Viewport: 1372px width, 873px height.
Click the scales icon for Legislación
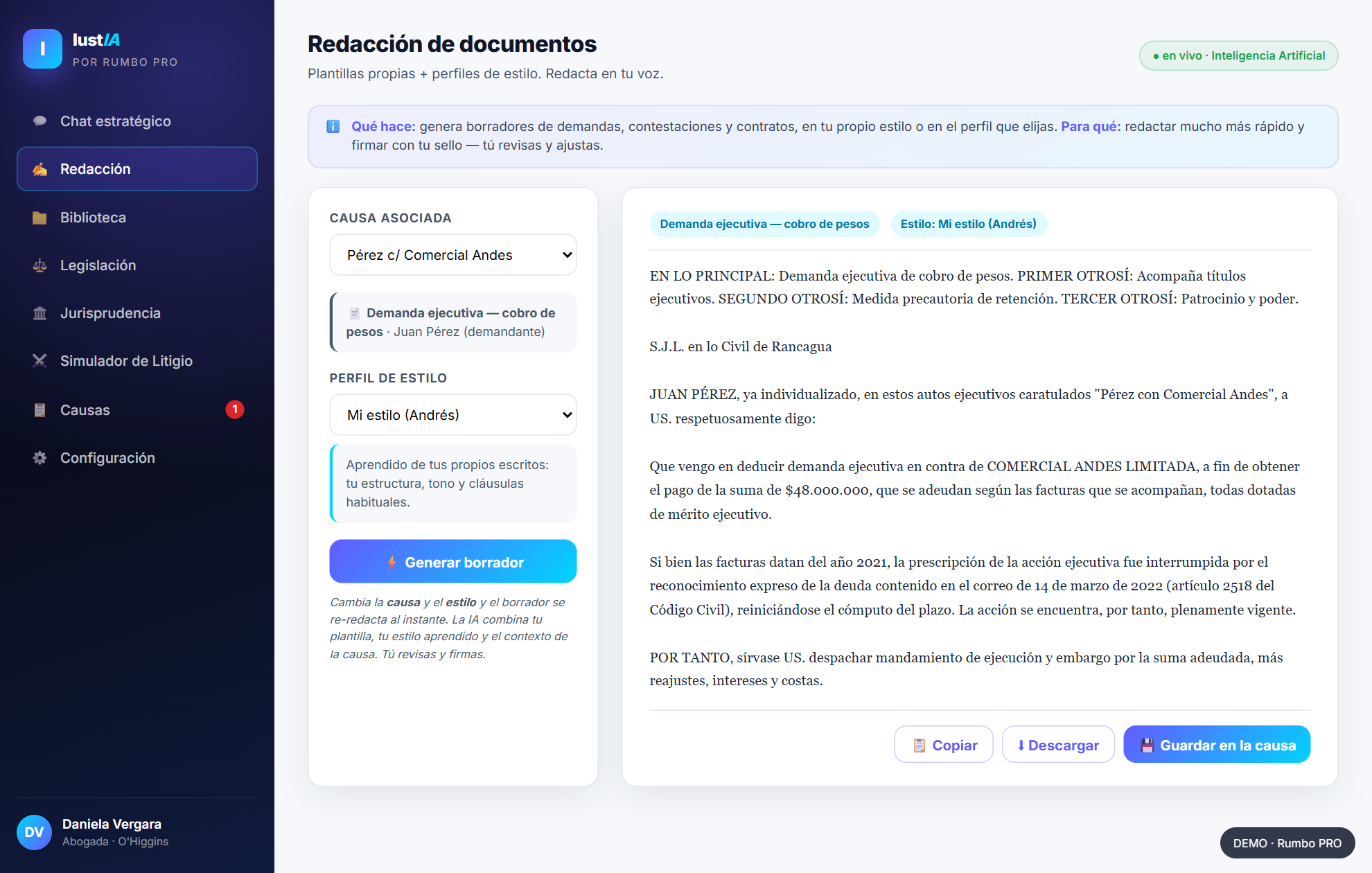click(40, 265)
